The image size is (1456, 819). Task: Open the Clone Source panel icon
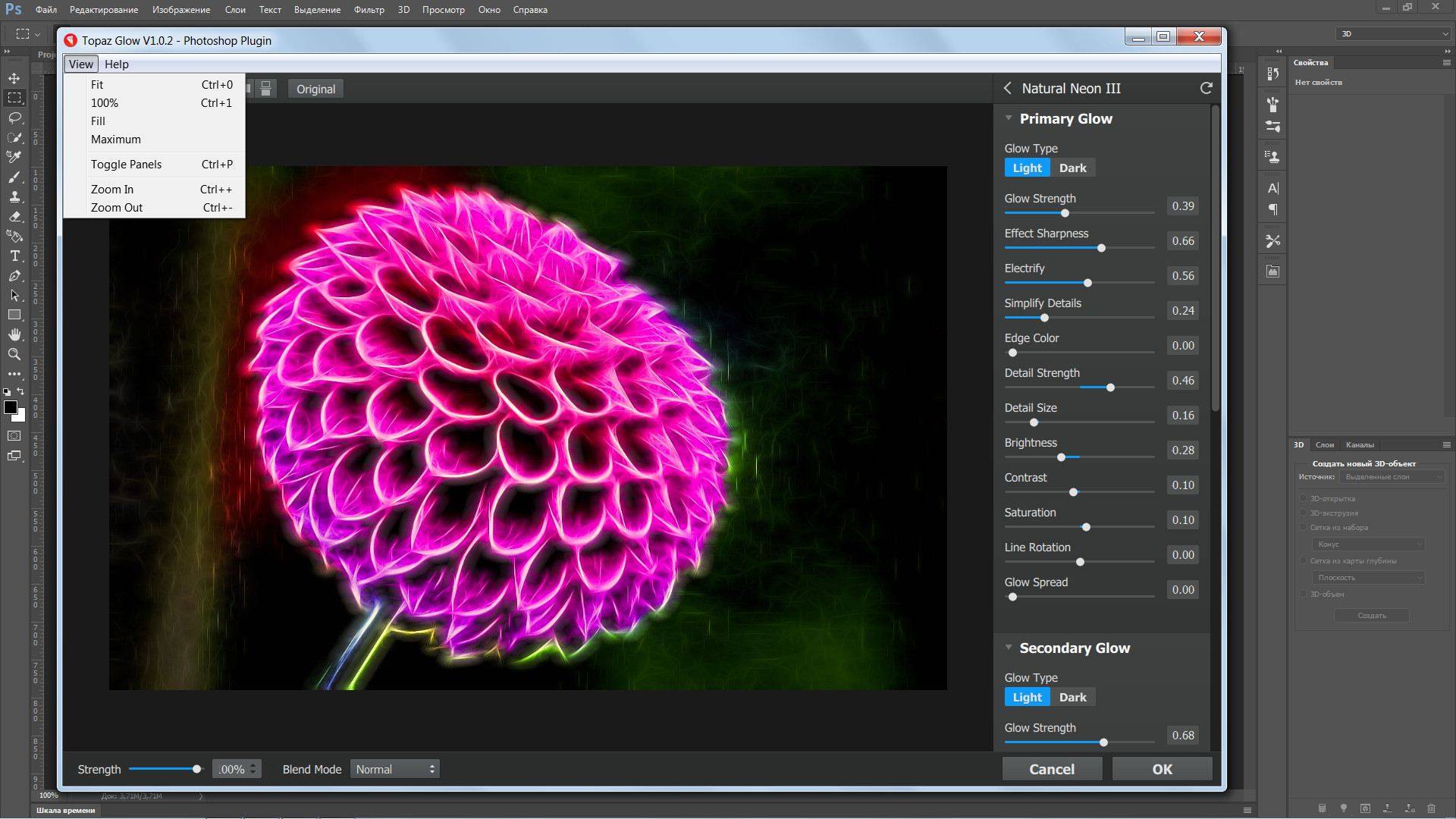click(x=1273, y=157)
